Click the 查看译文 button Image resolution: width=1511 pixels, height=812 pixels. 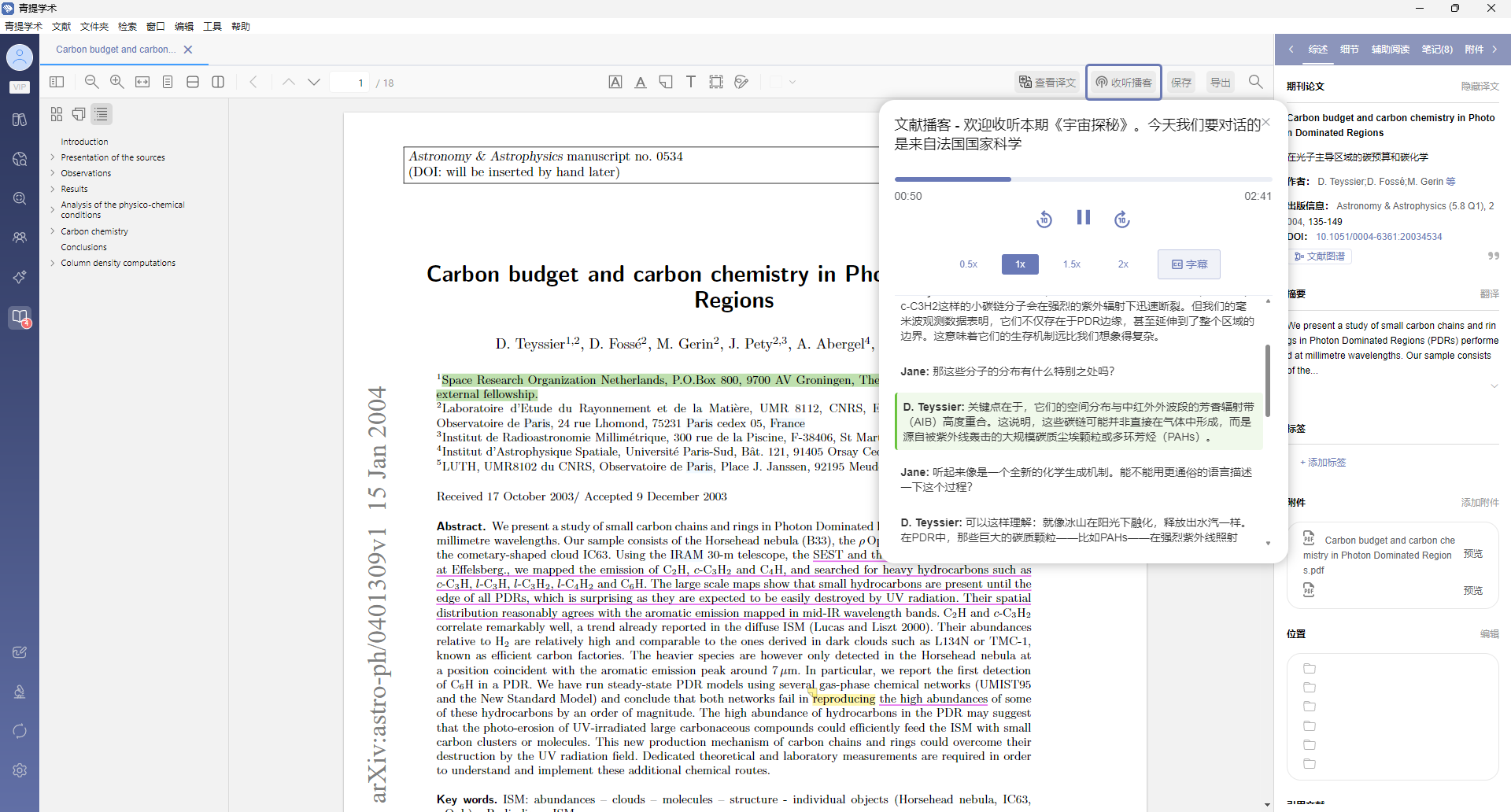pos(1047,83)
